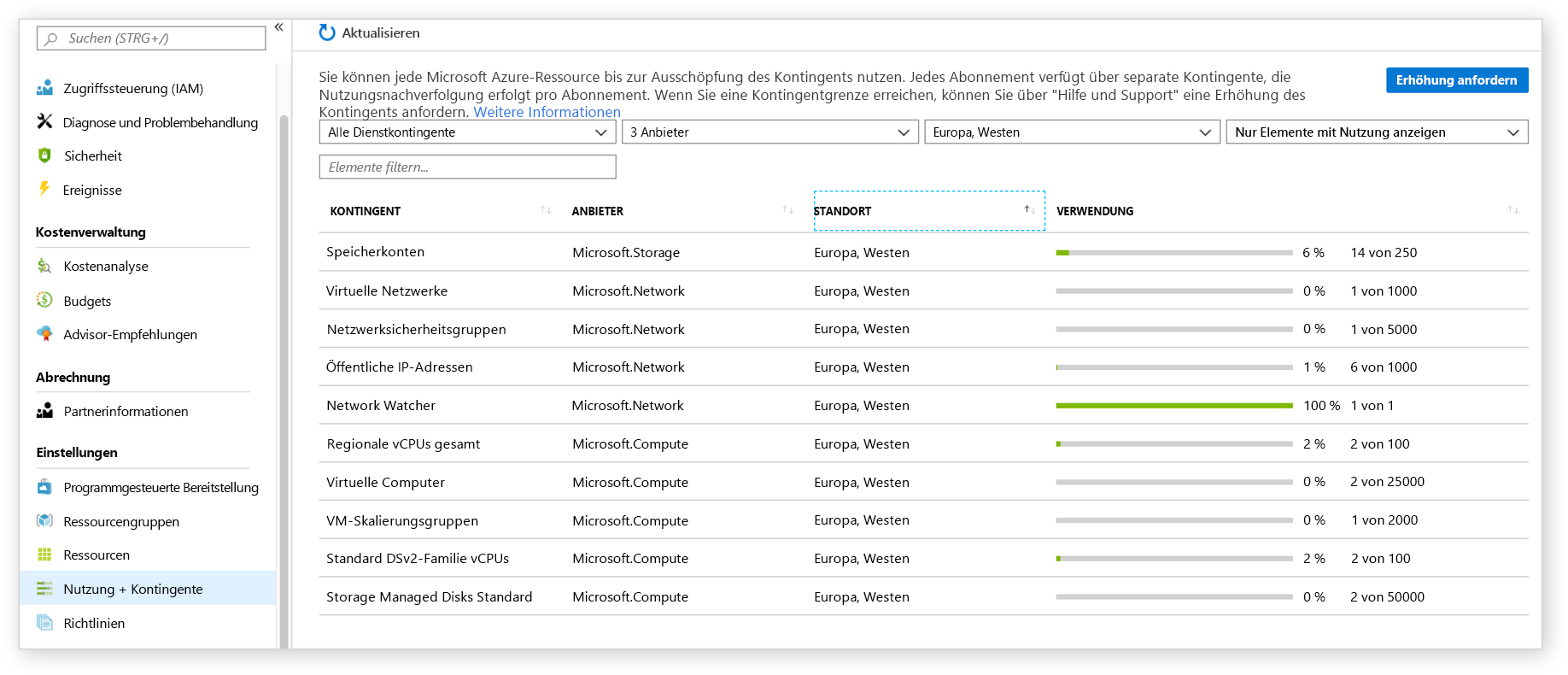1568x675 pixels.
Task: Click the search magnifier icon in sidebar
Action: pyautogui.click(x=51, y=38)
